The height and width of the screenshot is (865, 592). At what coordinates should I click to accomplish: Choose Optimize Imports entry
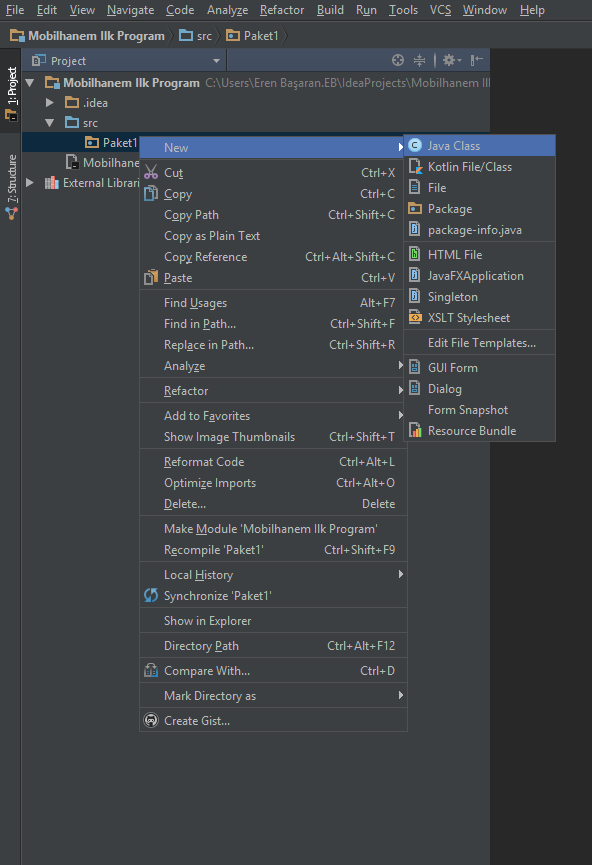[x=274, y=482]
